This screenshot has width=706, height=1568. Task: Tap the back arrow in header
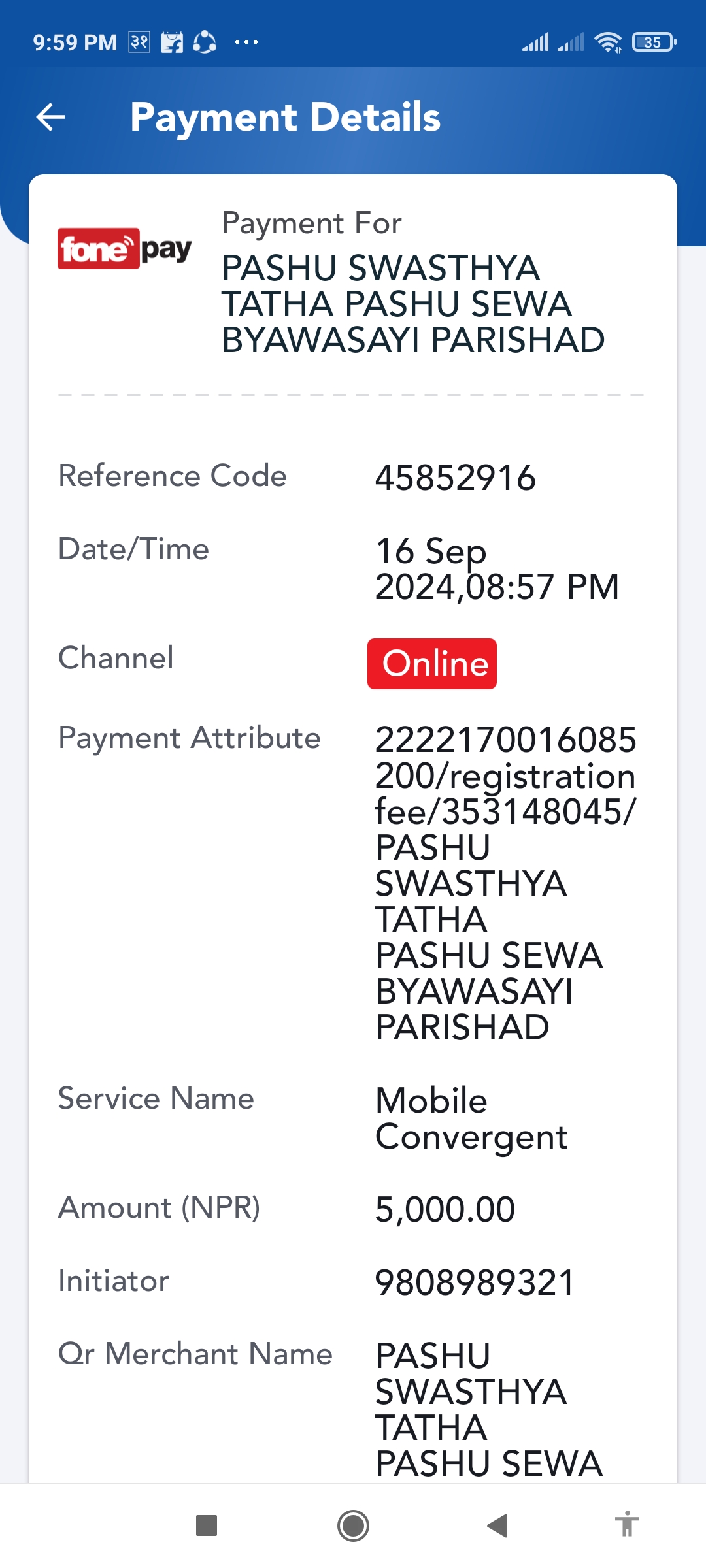coord(50,118)
